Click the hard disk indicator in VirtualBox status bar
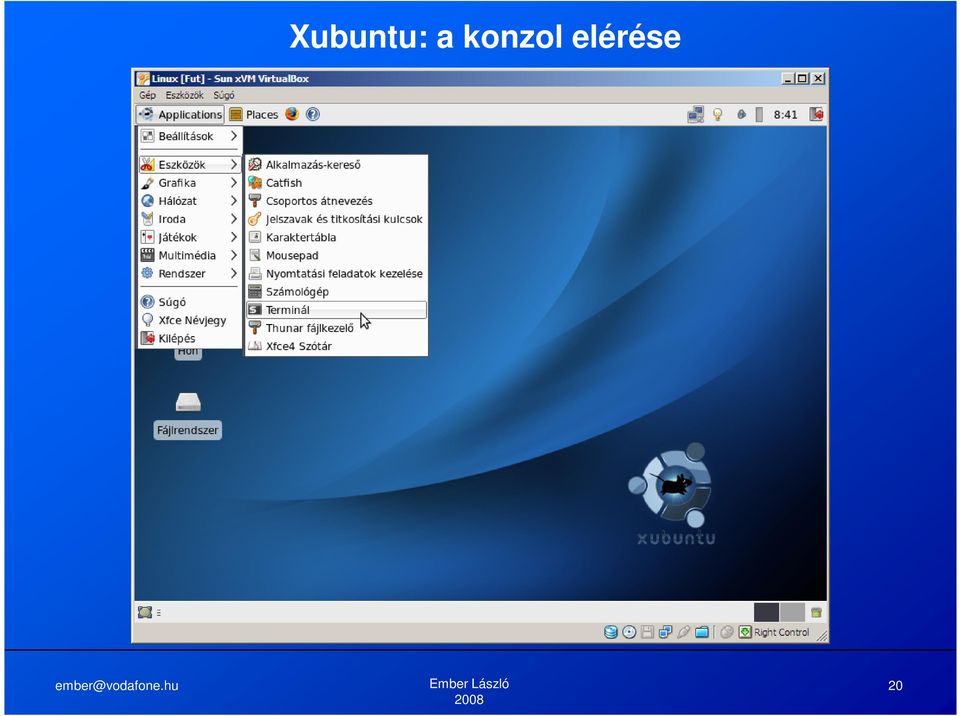This screenshot has height=716, width=960. click(610, 632)
